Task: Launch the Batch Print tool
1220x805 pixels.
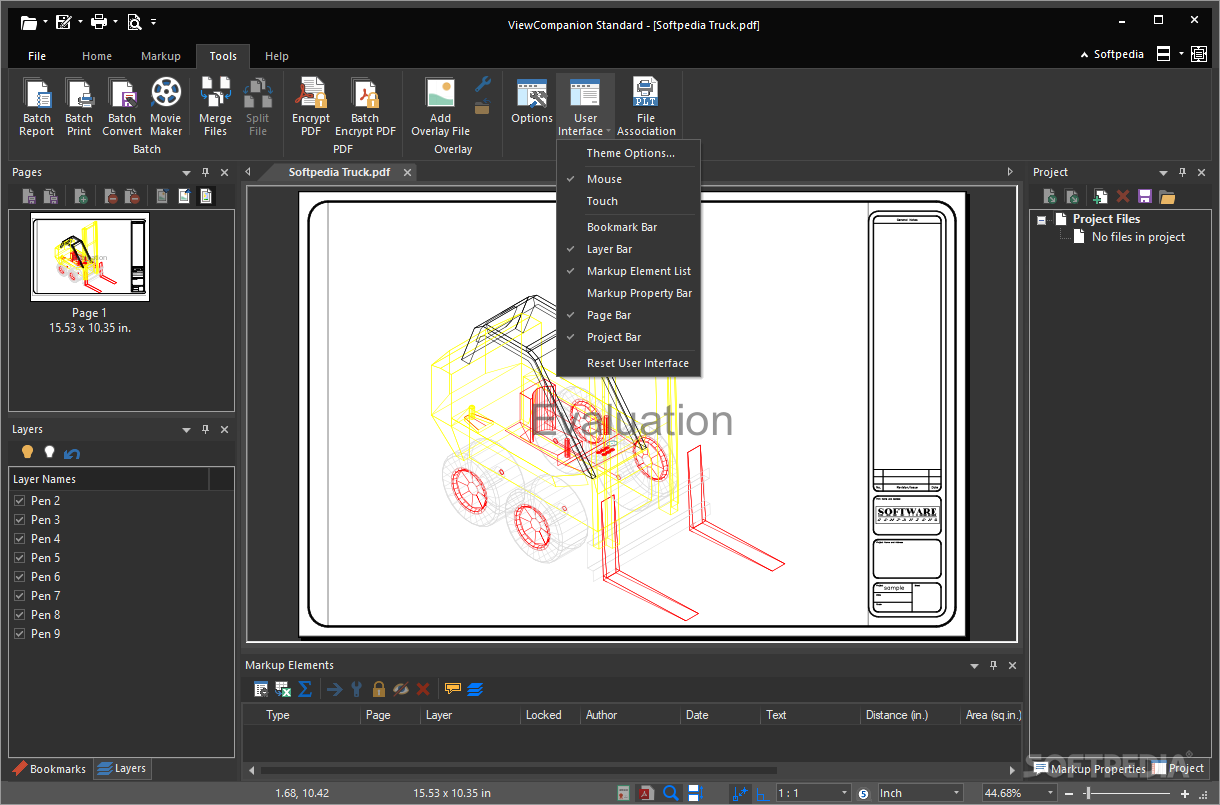Action: [79, 108]
